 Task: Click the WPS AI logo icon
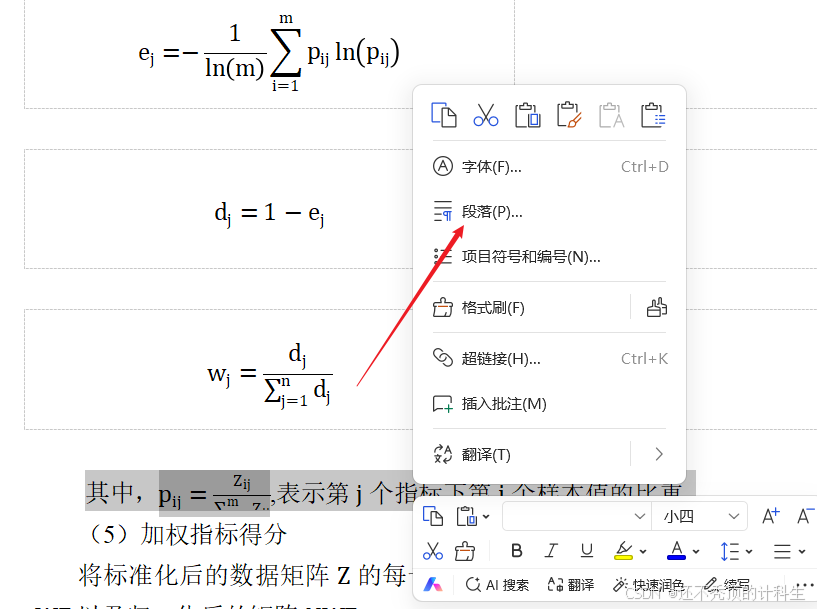click(x=433, y=585)
